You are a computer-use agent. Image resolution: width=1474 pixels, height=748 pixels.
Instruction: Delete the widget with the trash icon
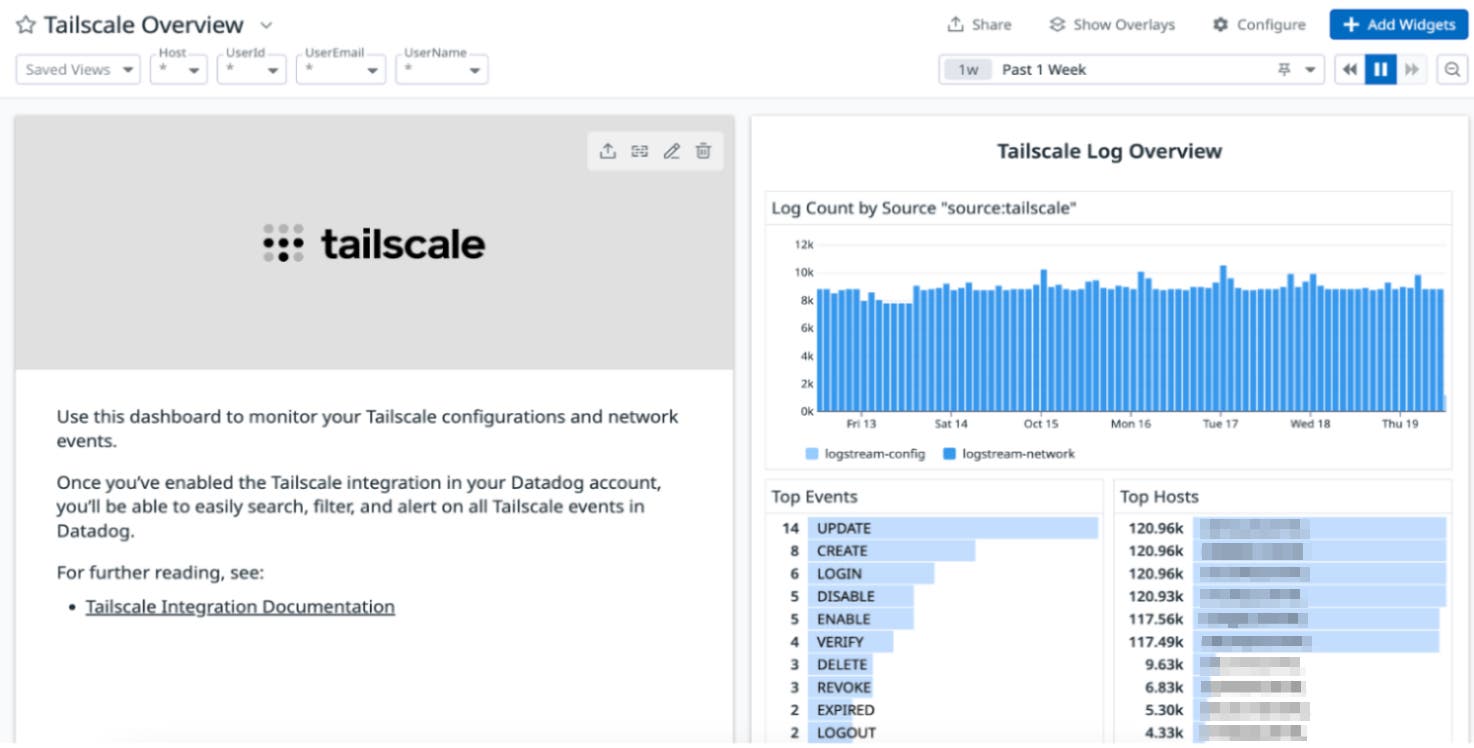703,151
